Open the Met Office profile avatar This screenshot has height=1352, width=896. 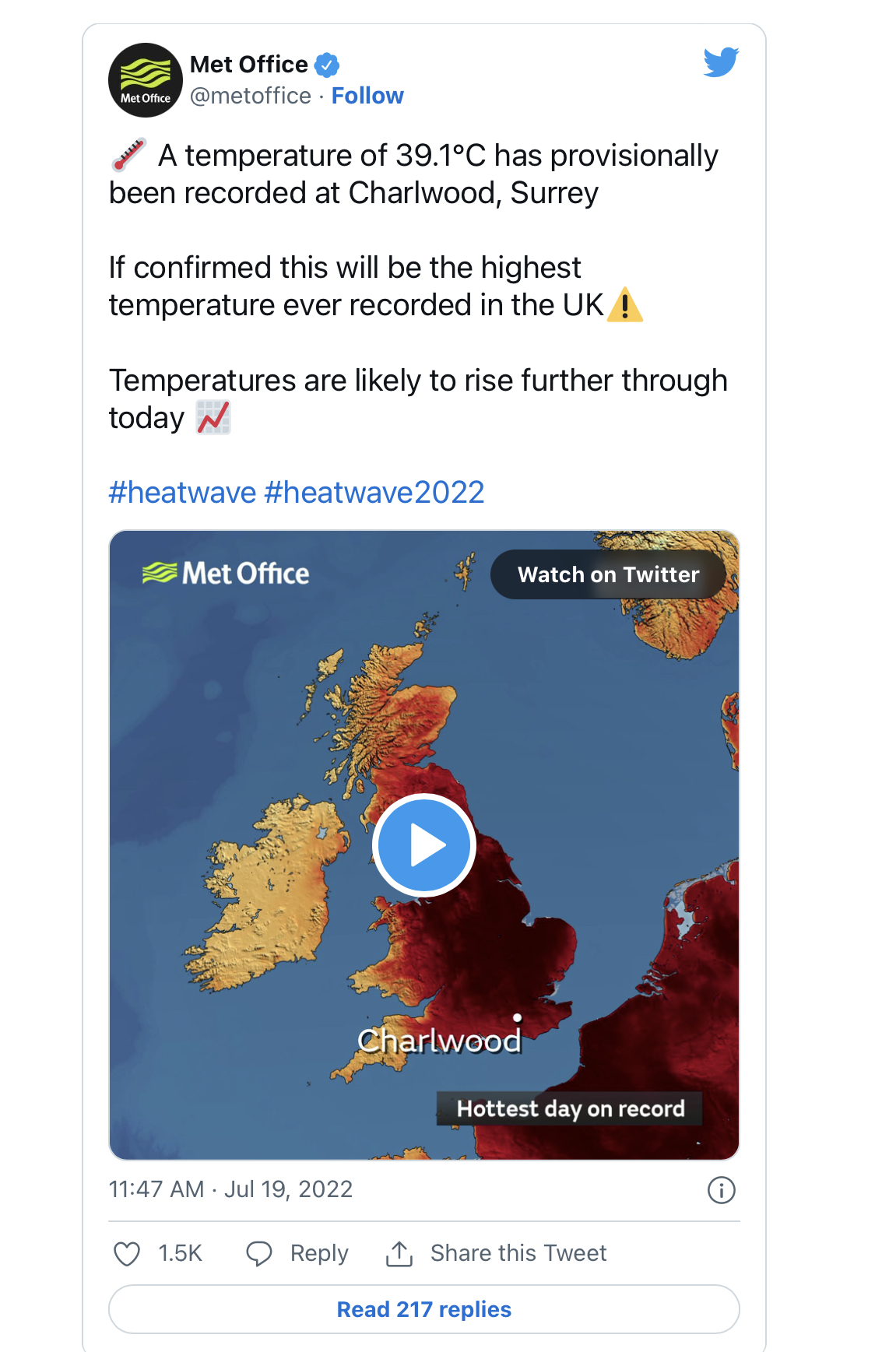point(146,80)
